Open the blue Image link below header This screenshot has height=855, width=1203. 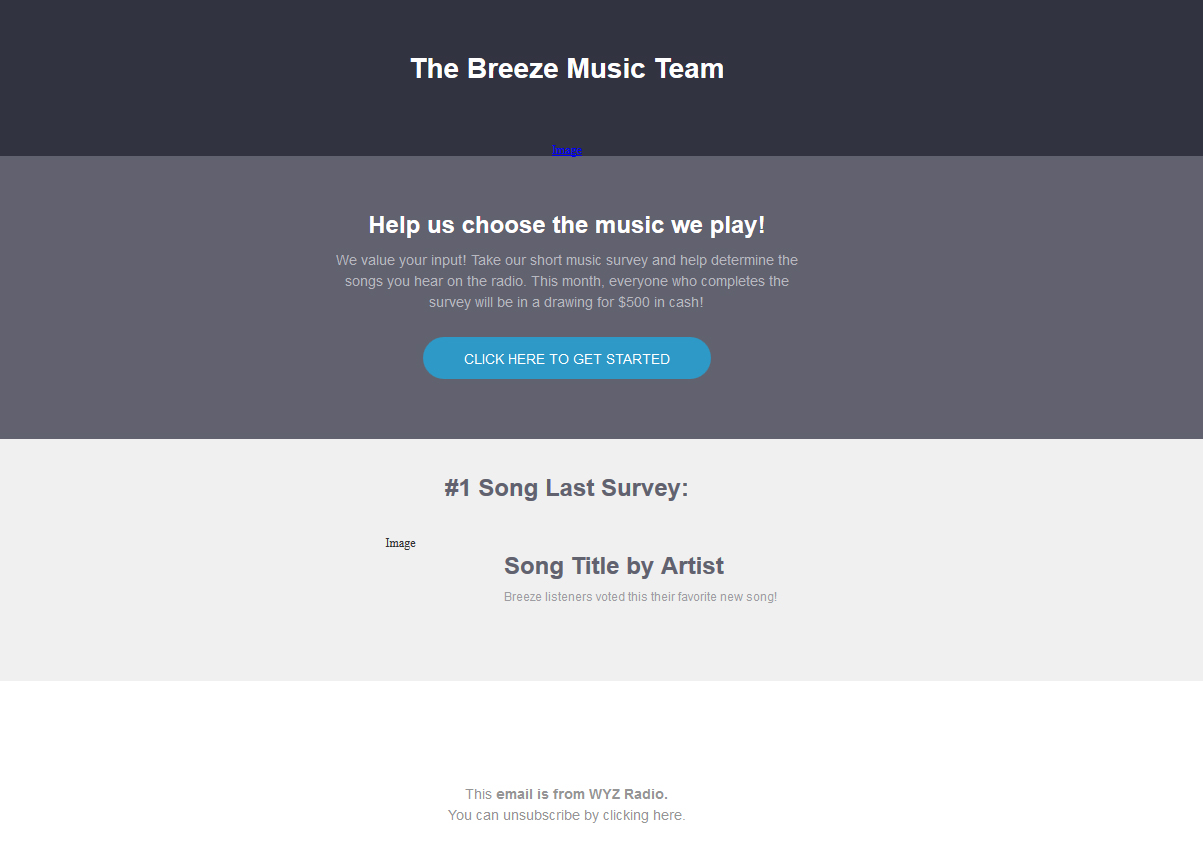tap(567, 150)
